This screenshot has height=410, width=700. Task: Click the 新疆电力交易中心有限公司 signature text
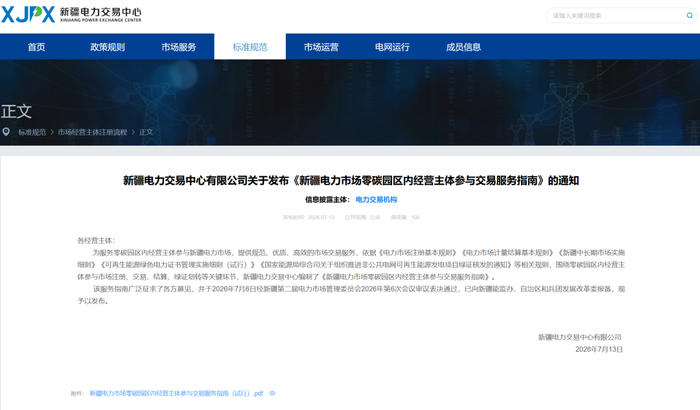(580, 337)
